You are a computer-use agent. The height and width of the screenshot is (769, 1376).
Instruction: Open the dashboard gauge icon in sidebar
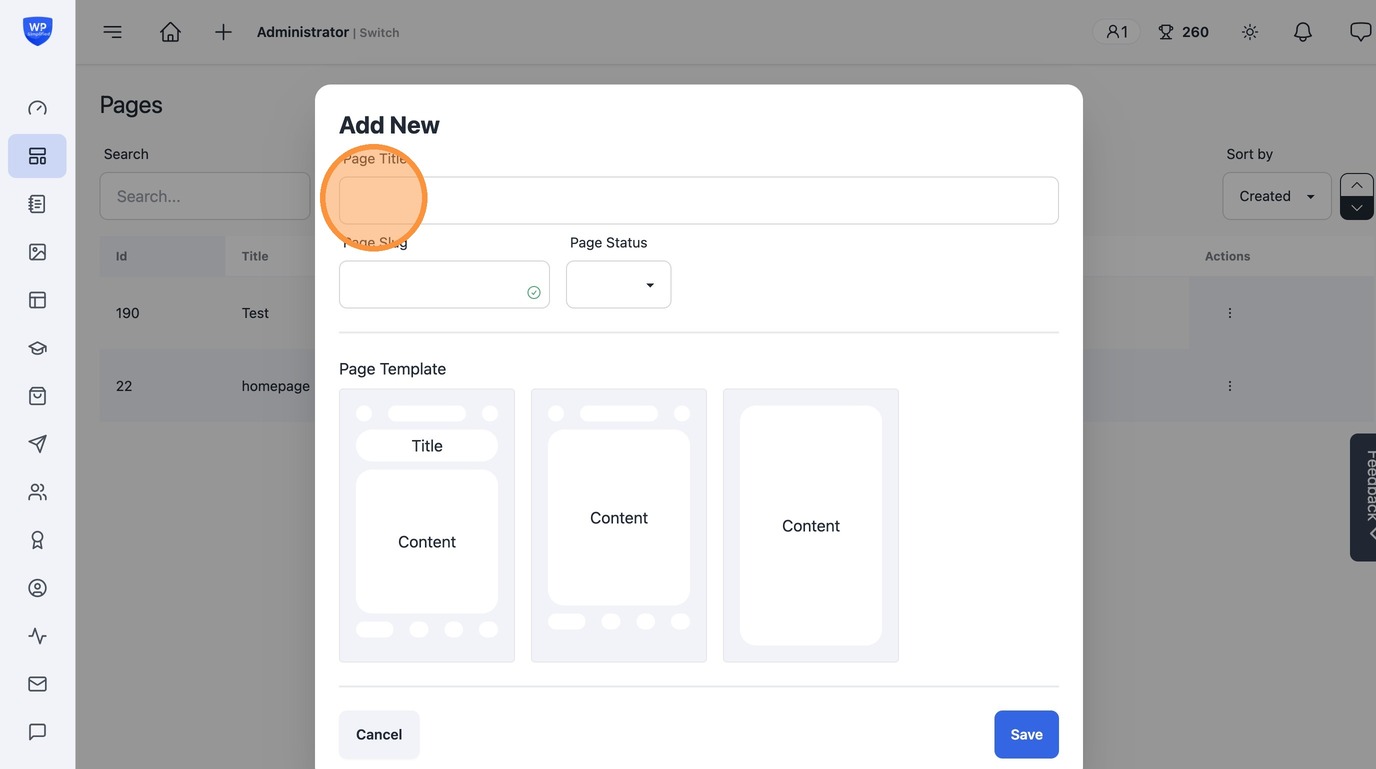[37, 108]
